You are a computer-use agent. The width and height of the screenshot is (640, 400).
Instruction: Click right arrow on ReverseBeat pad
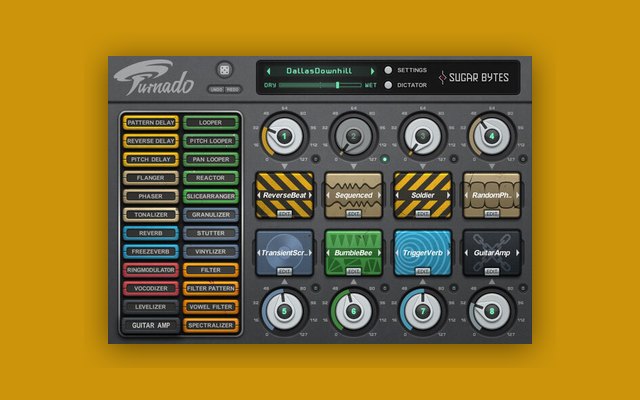click(310, 195)
